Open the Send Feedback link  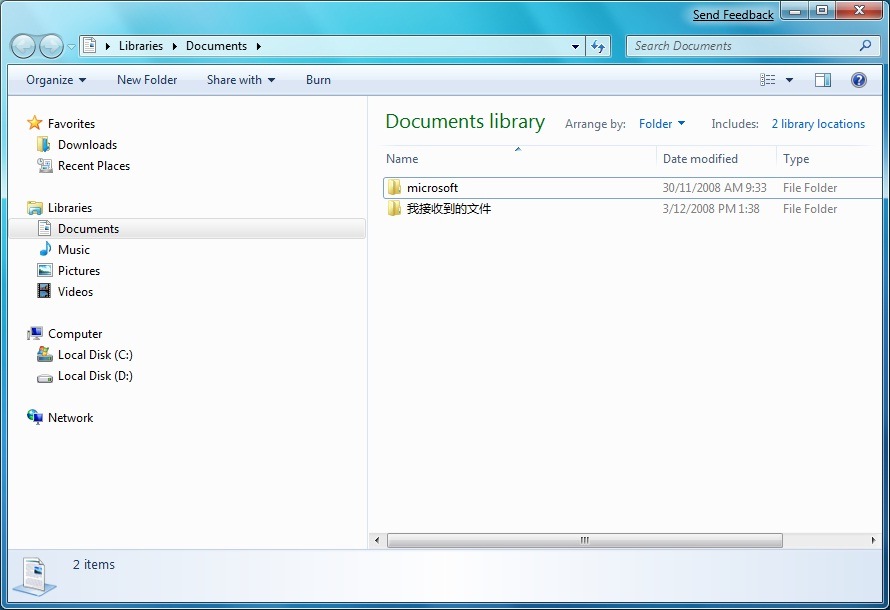point(733,14)
